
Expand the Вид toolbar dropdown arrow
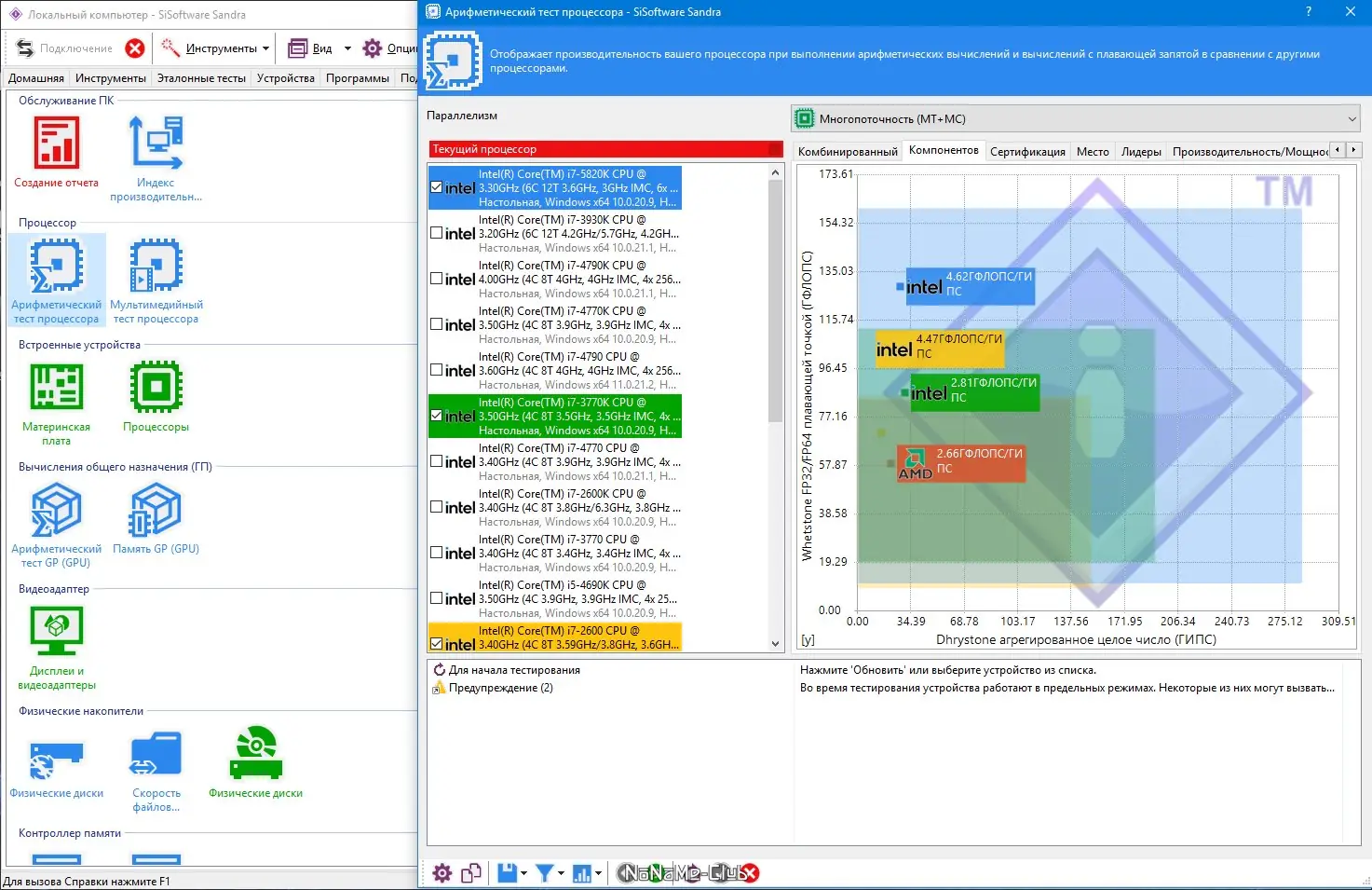point(347,48)
